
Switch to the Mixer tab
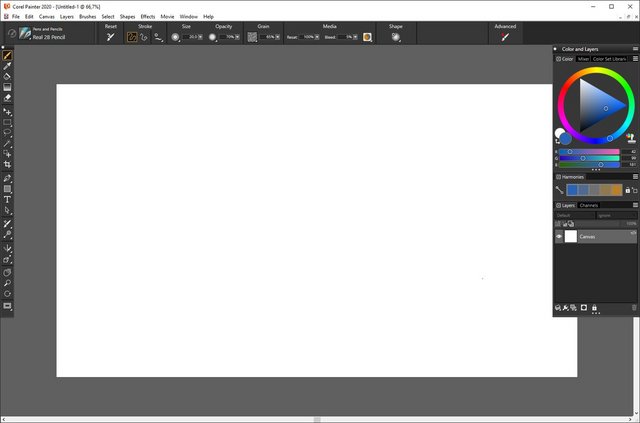(x=583, y=59)
